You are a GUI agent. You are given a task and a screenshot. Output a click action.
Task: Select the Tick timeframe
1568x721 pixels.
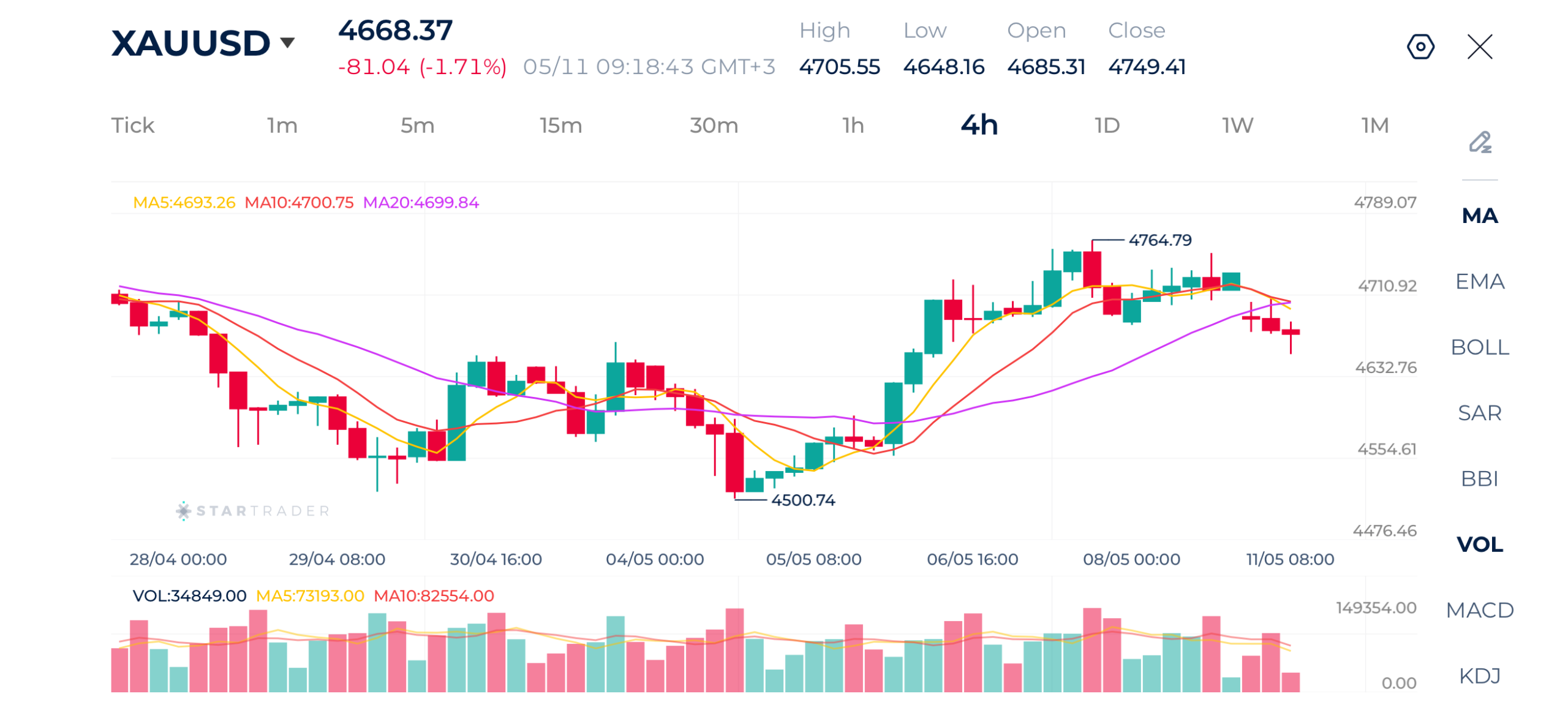132,125
